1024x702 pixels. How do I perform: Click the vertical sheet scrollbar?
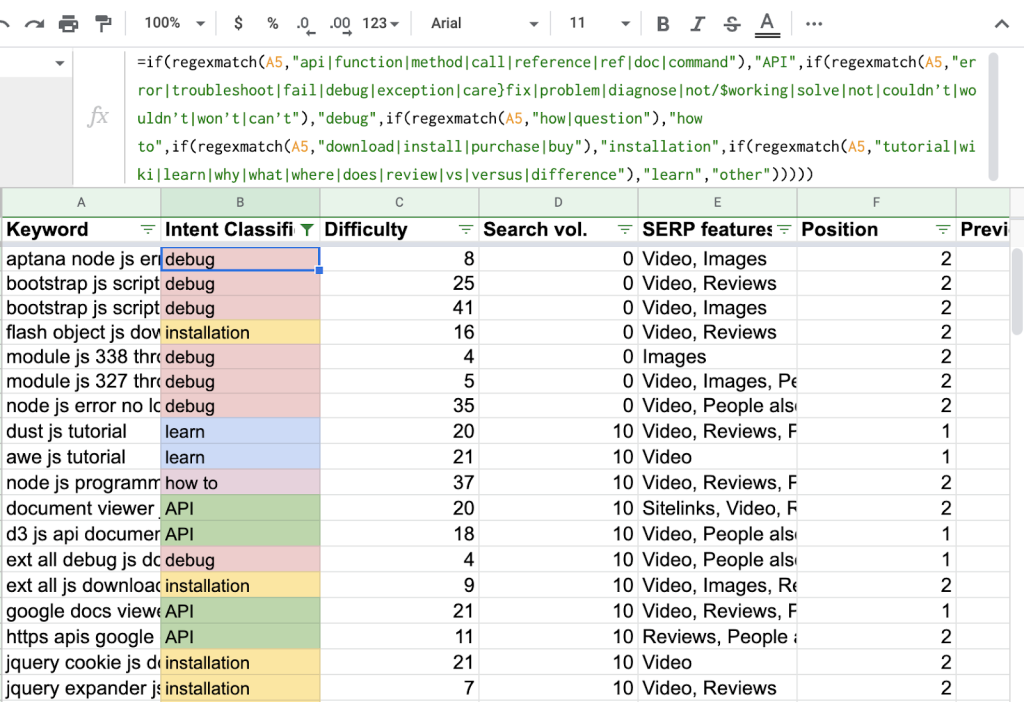click(x=1016, y=290)
